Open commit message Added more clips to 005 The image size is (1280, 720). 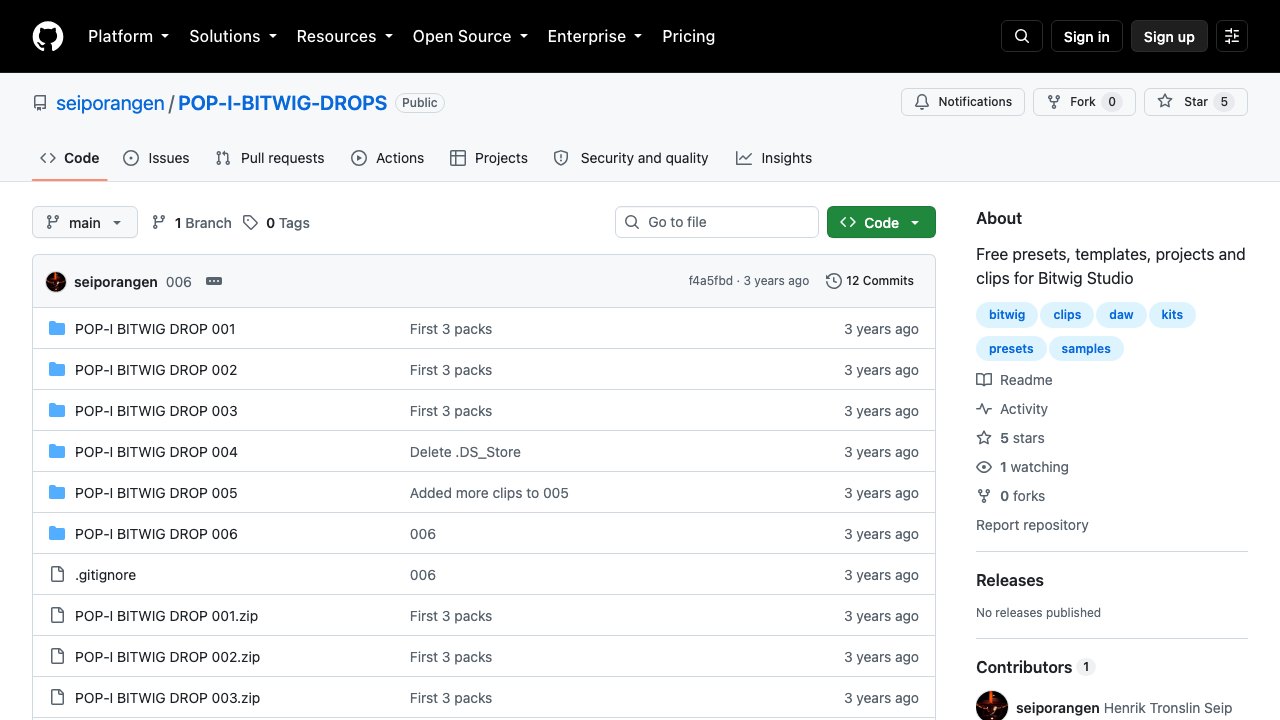[x=489, y=493]
